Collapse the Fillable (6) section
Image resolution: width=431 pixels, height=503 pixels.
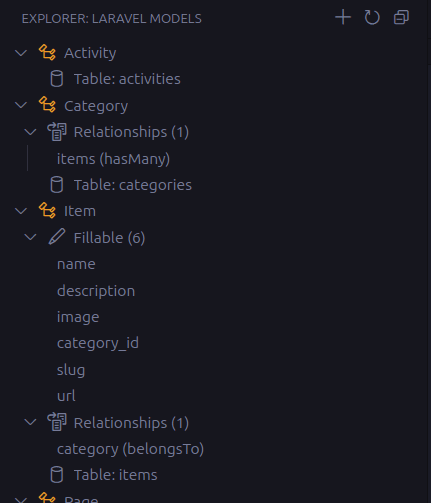[x=31, y=237]
